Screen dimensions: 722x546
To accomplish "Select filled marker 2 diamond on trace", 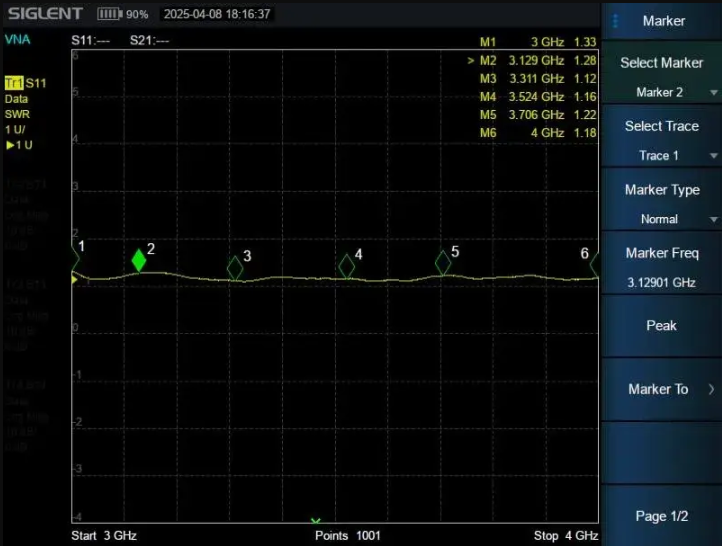I will [x=139, y=260].
